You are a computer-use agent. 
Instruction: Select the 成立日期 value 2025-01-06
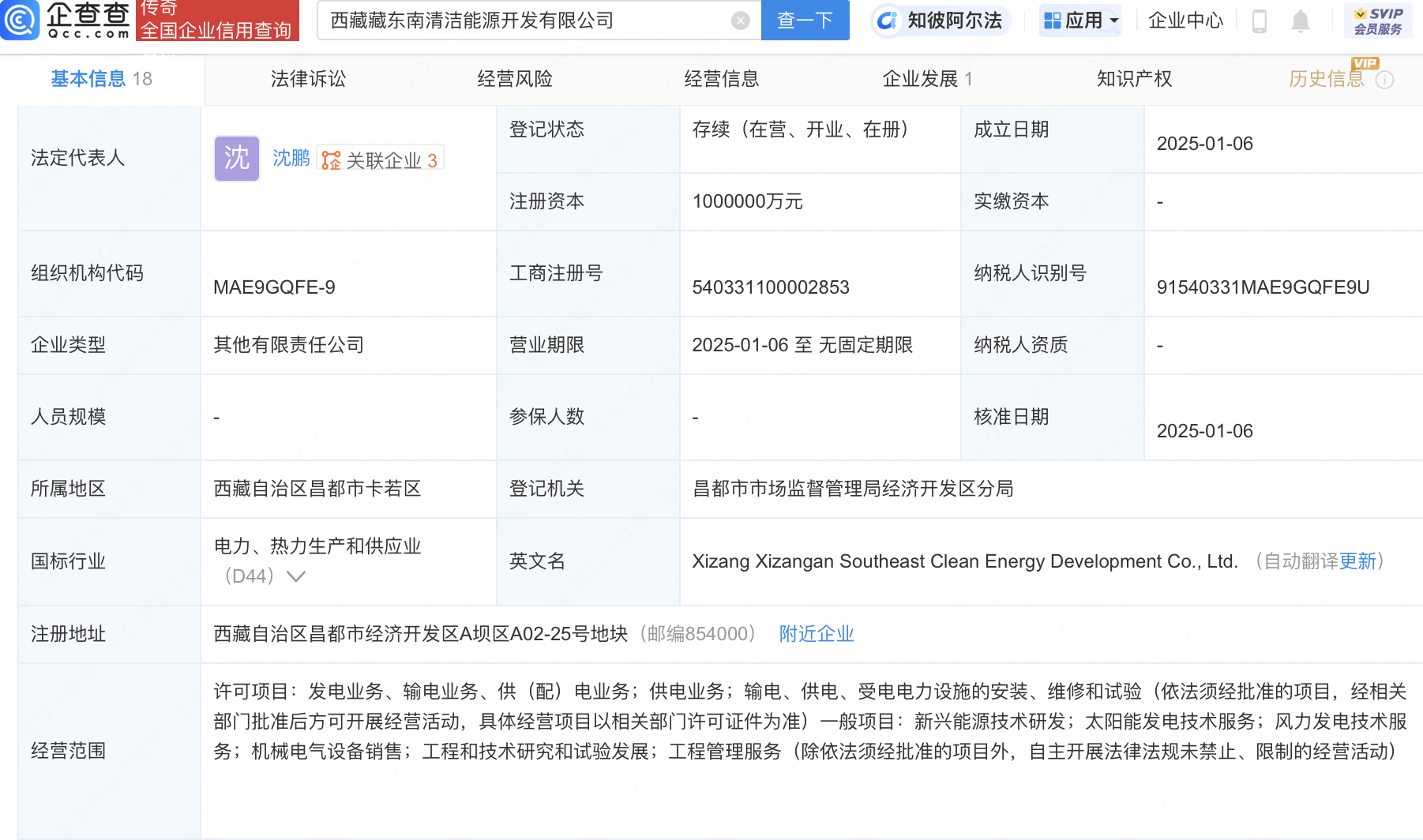click(x=1204, y=144)
